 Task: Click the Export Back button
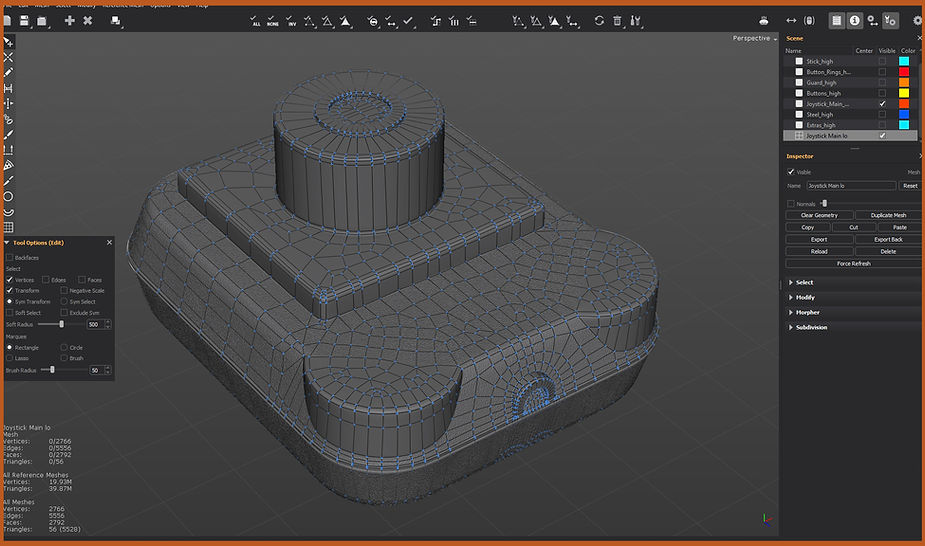coord(888,239)
